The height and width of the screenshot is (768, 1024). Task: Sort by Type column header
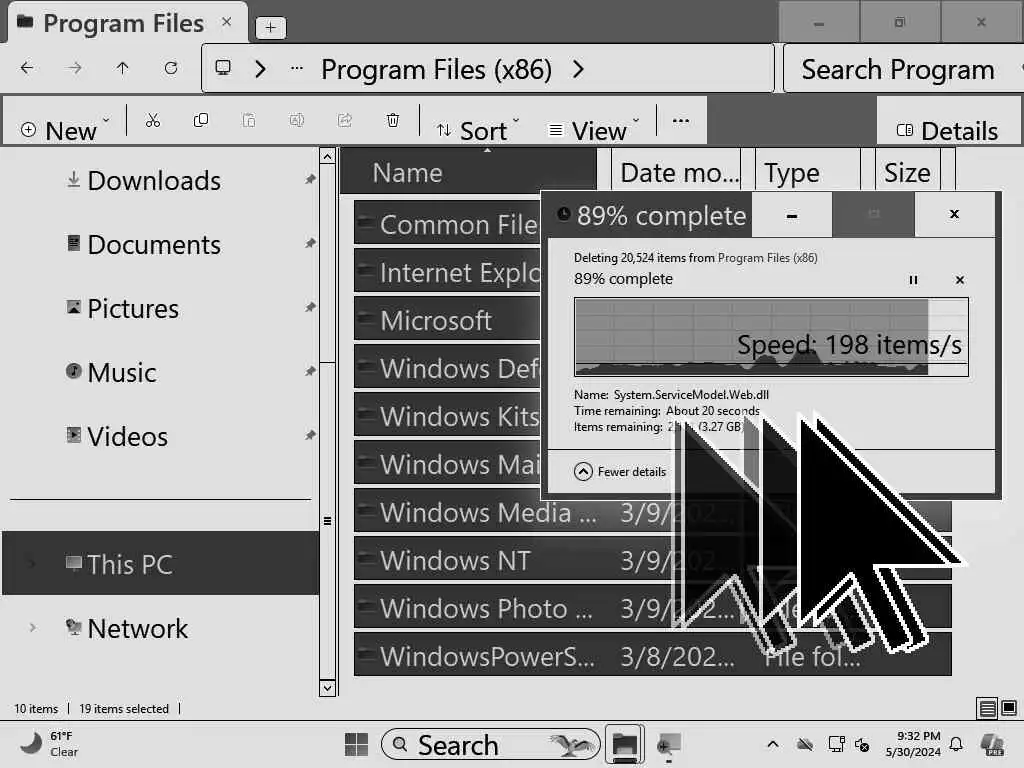pos(810,172)
